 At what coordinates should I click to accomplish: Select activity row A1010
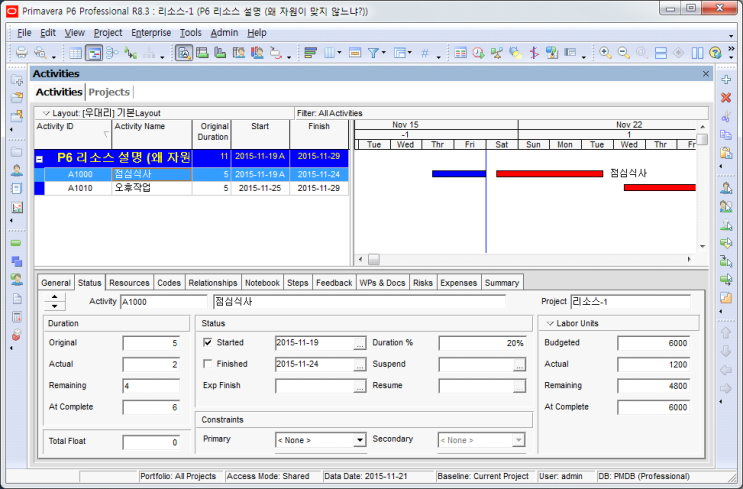click(x=191, y=188)
